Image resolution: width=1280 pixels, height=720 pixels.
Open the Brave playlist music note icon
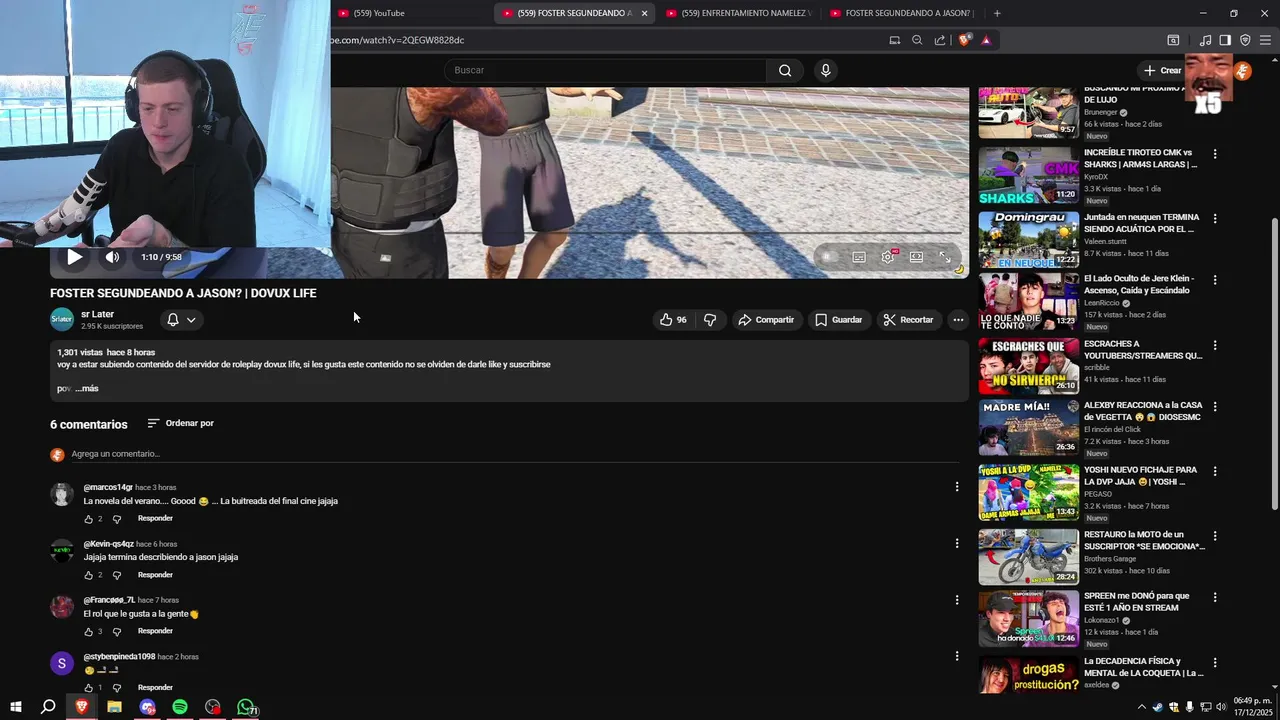pos(1205,40)
